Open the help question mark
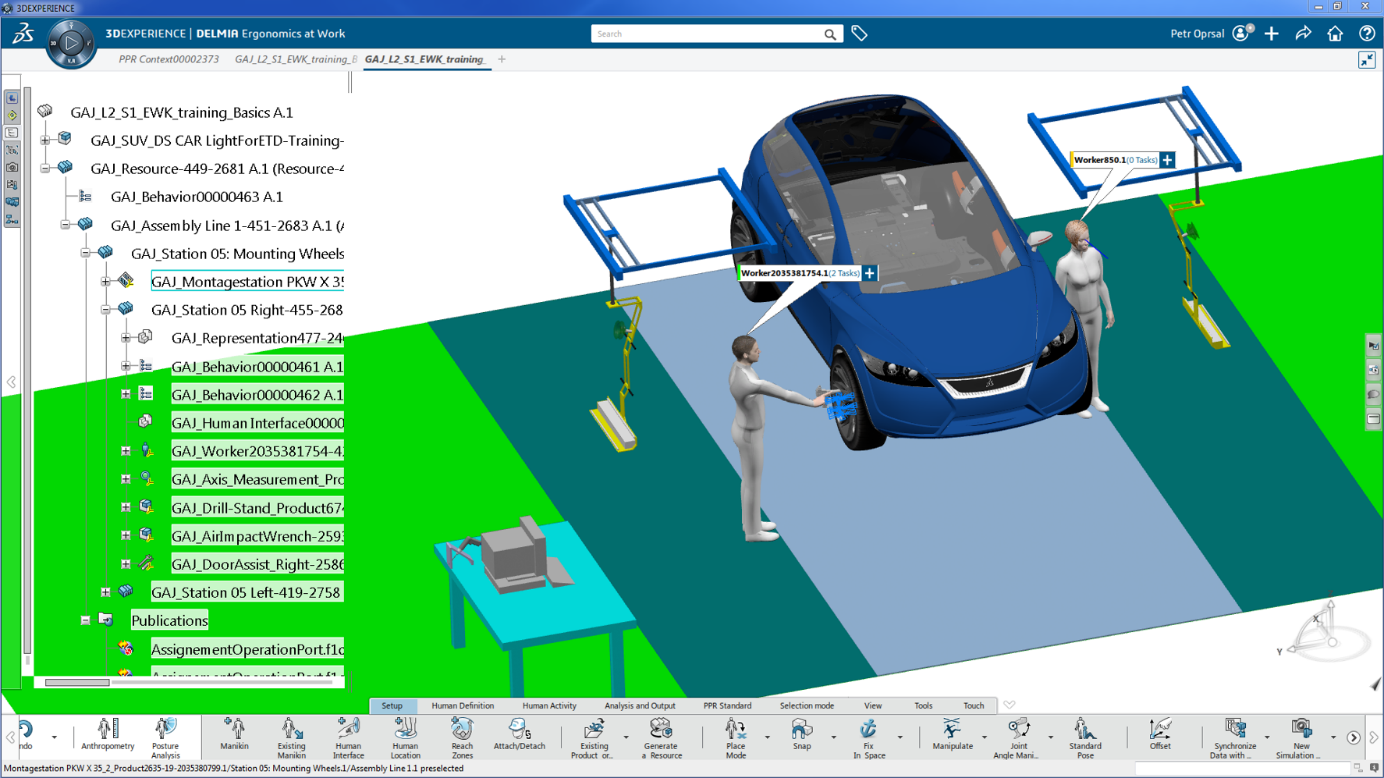This screenshot has width=1384, height=778. (x=1367, y=34)
